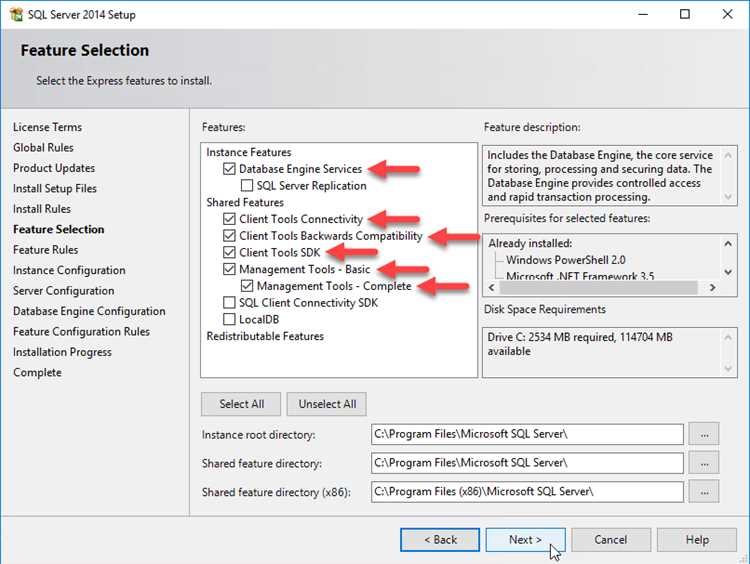Select LocalDB label in features list

[259, 320]
